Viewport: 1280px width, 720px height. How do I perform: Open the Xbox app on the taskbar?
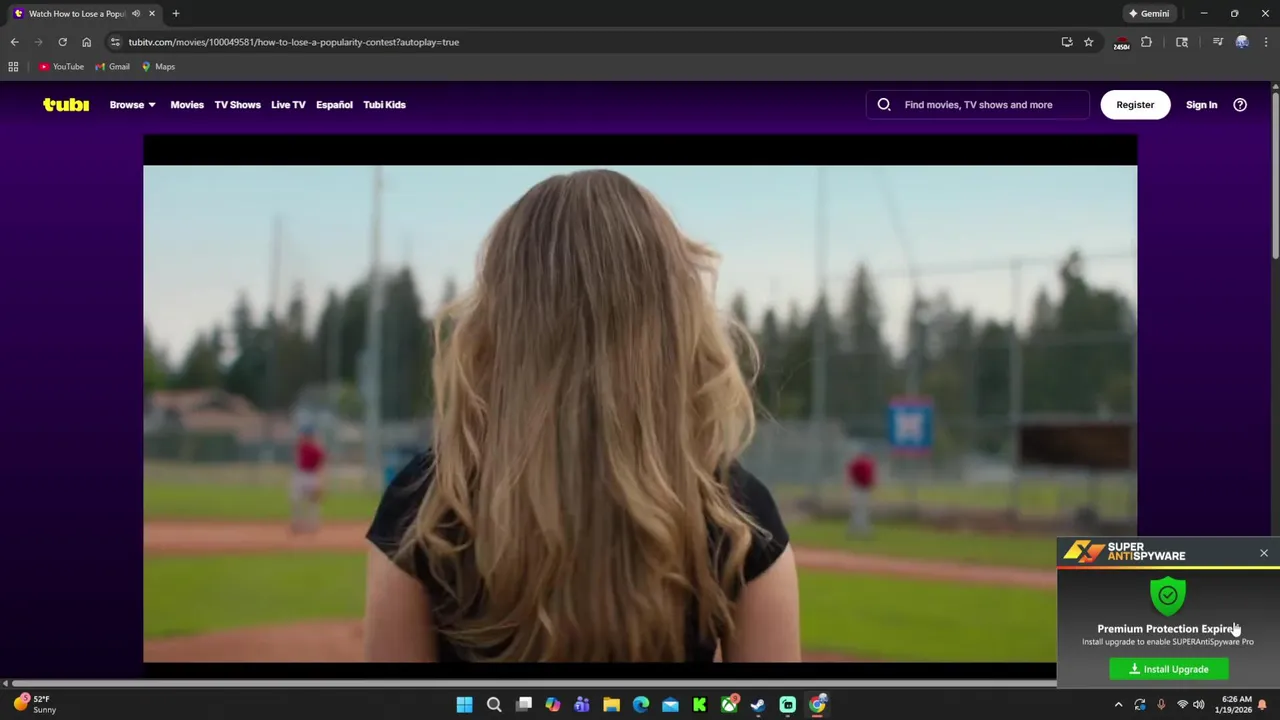coord(729,705)
